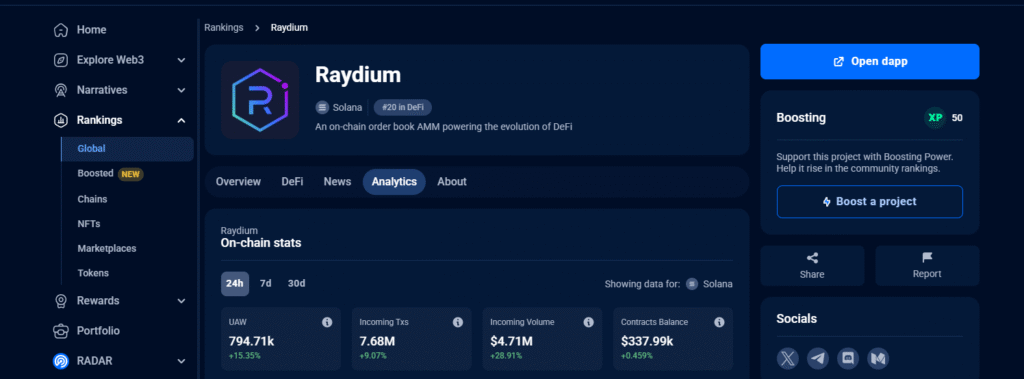The image size is (1024, 379).
Task: Expand the RADAR chevron
Action: 182,361
